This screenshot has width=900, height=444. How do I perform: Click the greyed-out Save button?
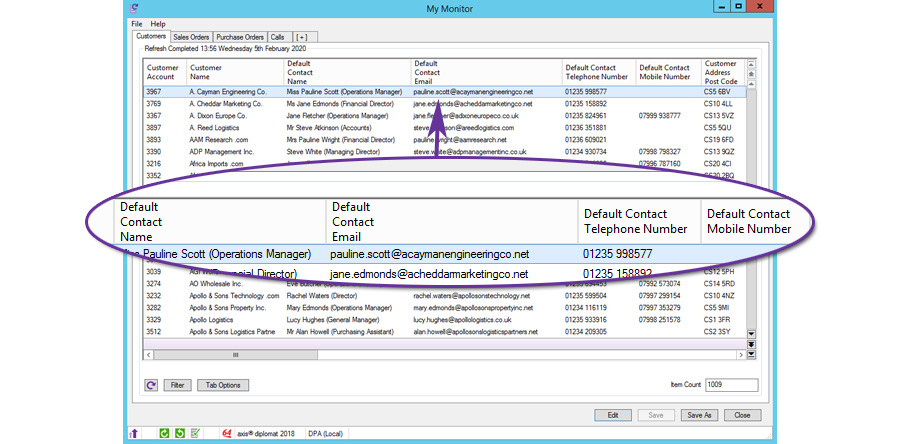[x=656, y=415]
